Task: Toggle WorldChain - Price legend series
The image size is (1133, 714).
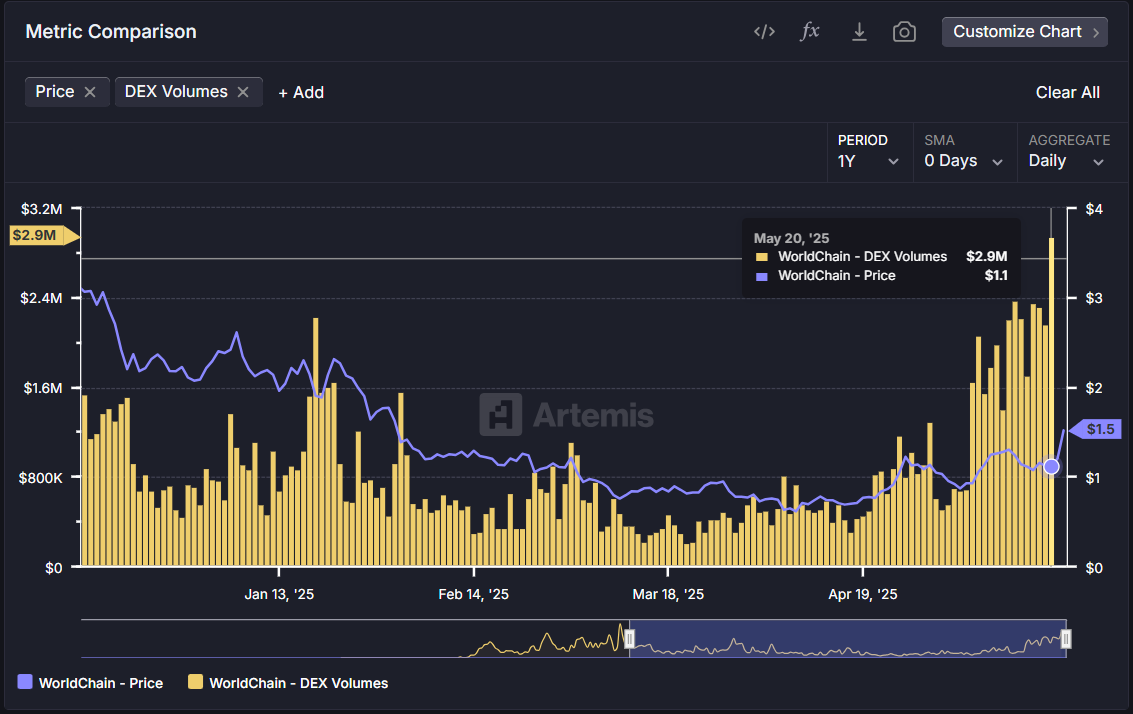Action: click(x=90, y=683)
